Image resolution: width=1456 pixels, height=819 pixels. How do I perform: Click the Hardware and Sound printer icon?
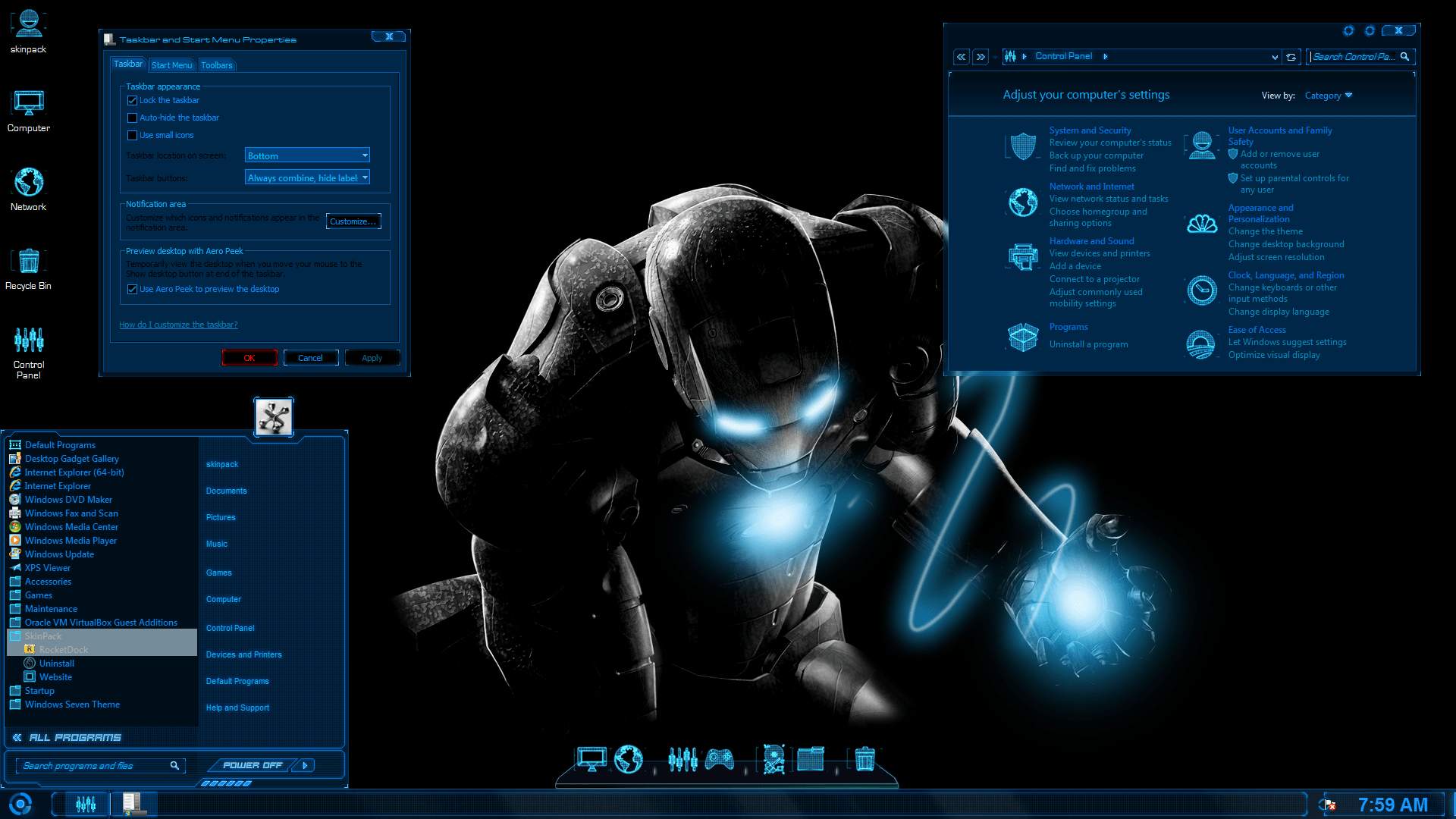pos(1023,257)
